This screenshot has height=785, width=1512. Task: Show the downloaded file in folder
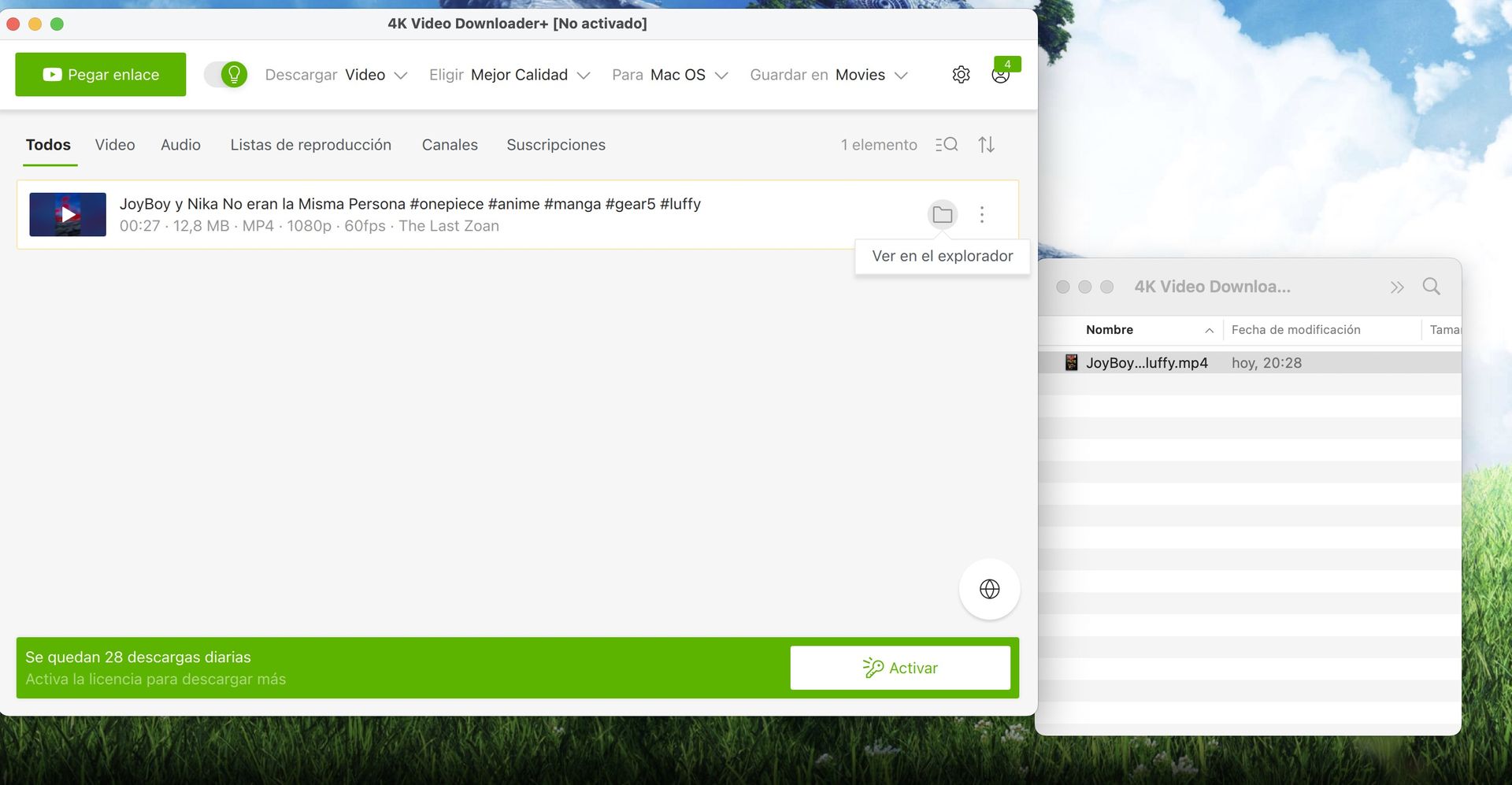click(x=942, y=214)
